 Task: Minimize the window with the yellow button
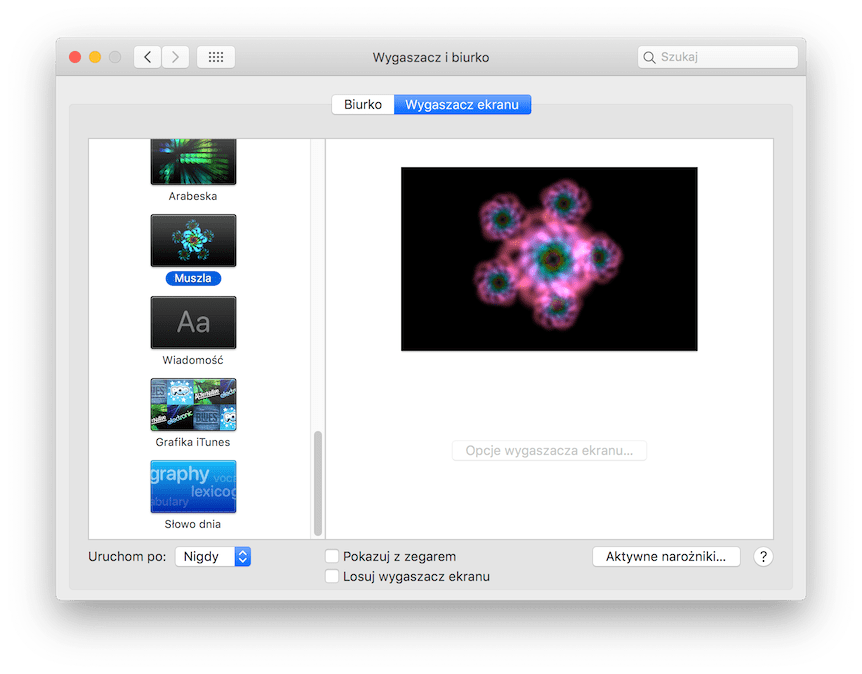(x=95, y=57)
